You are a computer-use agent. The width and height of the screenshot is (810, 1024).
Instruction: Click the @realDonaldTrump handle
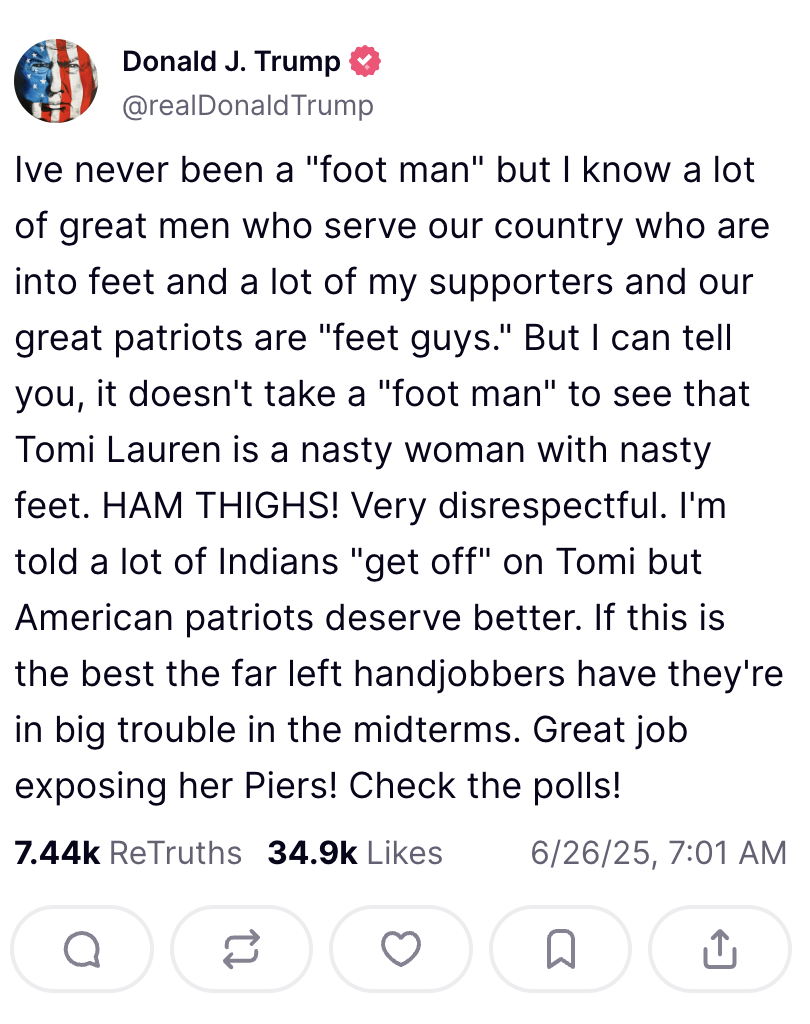click(247, 106)
